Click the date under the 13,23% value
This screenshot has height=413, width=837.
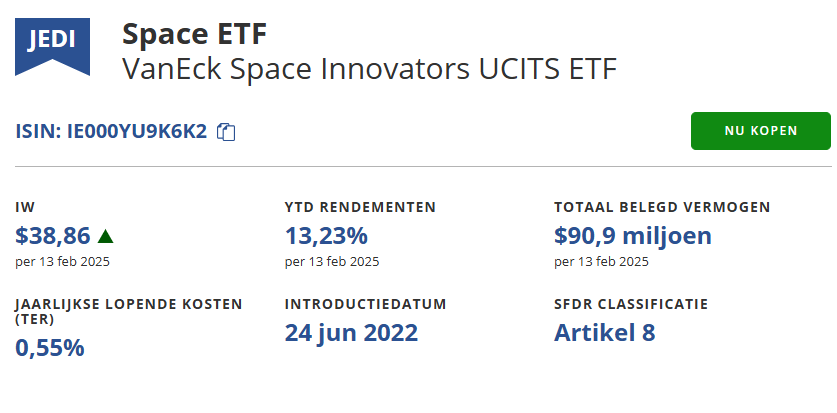click(332, 262)
